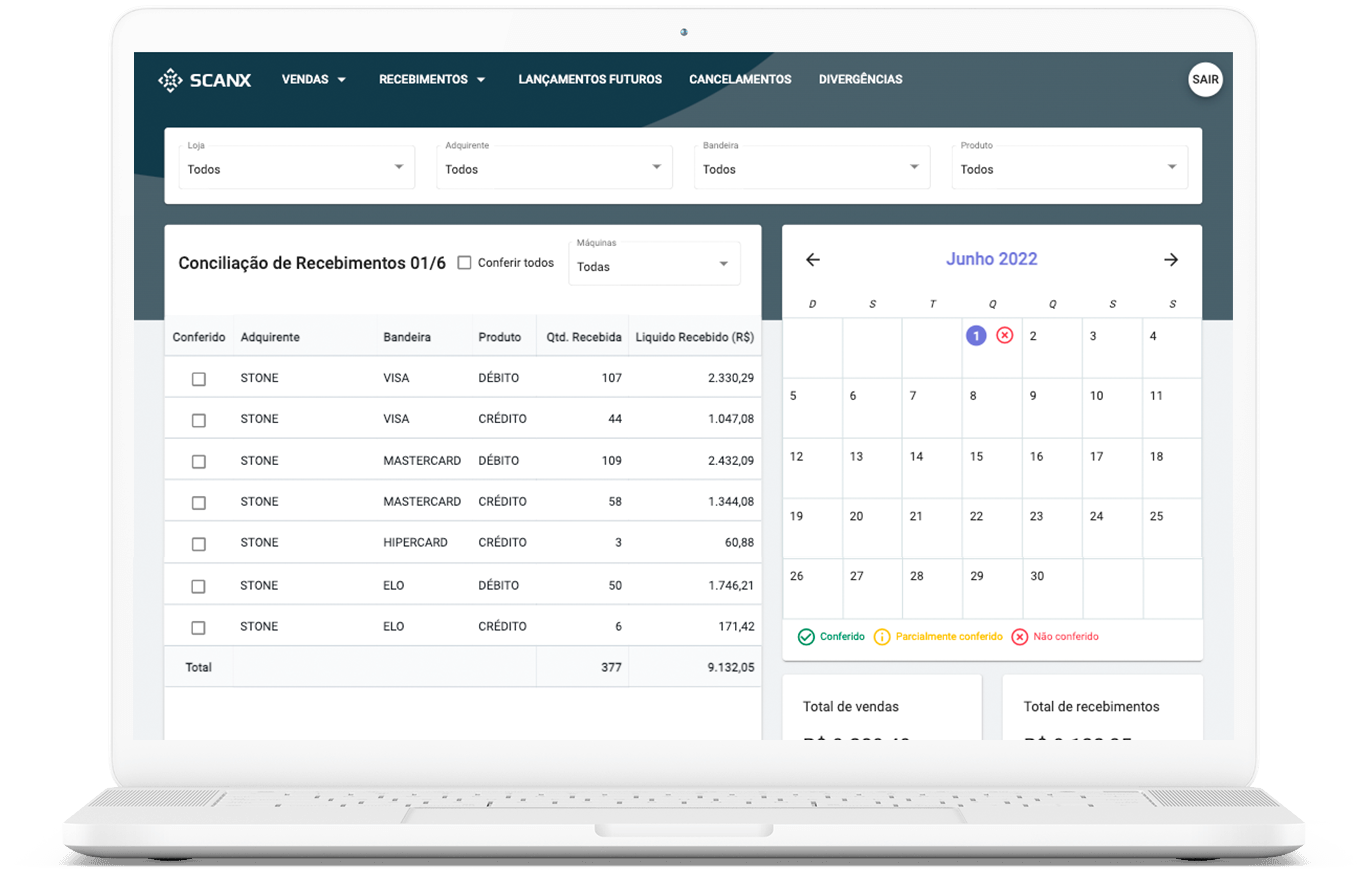Click the value 1.746,21

click(731, 585)
